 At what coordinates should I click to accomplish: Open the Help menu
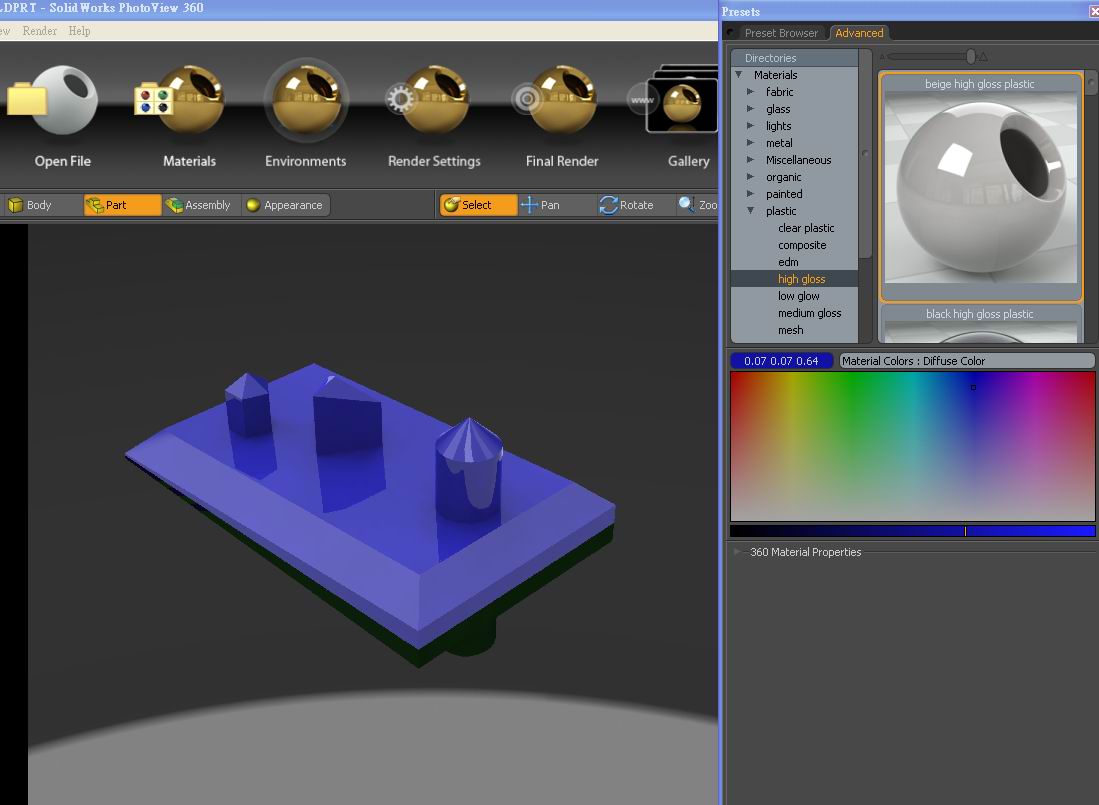(79, 31)
